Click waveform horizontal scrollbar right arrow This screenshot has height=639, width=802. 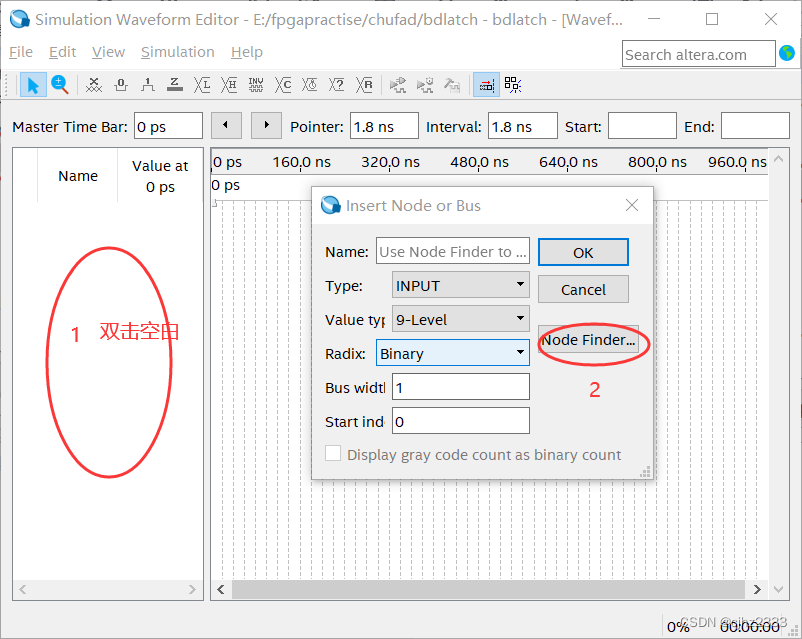click(757, 589)
